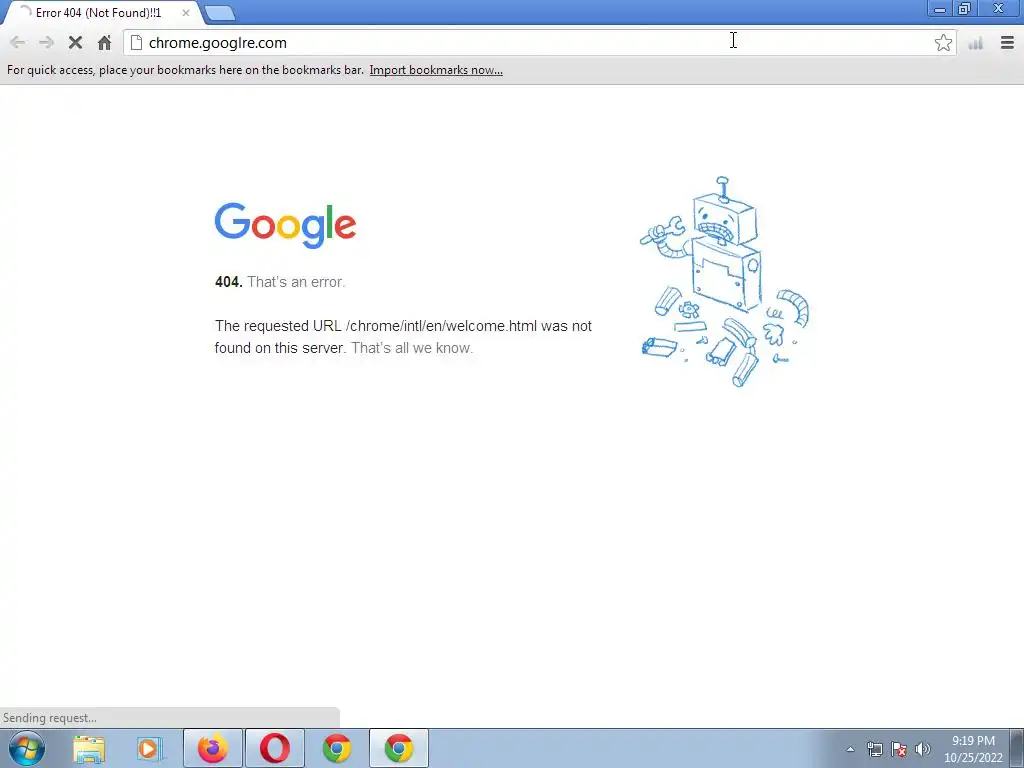1024x768 pixels.
Task: Click 'For quick access' bookmarks bar text
Action: (x=185, y=70)
